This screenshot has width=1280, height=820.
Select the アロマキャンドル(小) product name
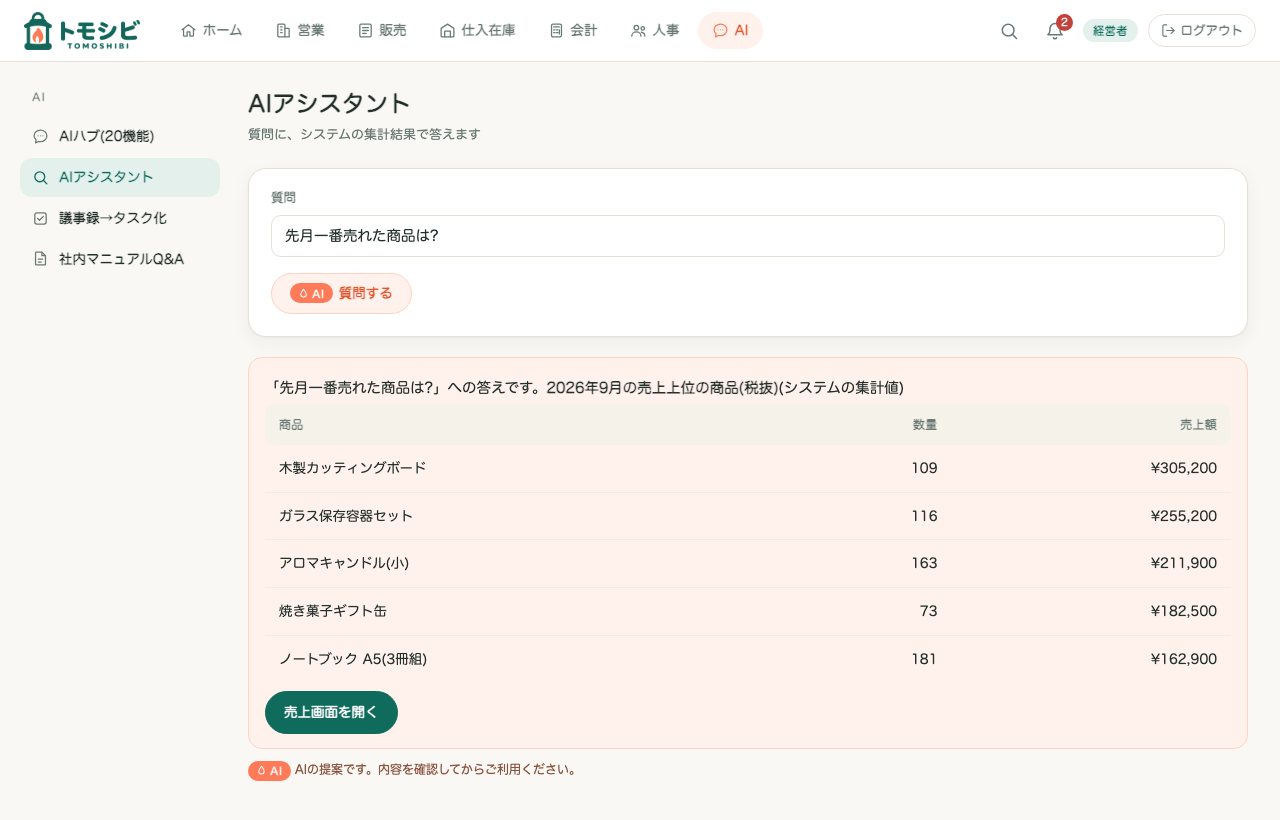[344, 563]
